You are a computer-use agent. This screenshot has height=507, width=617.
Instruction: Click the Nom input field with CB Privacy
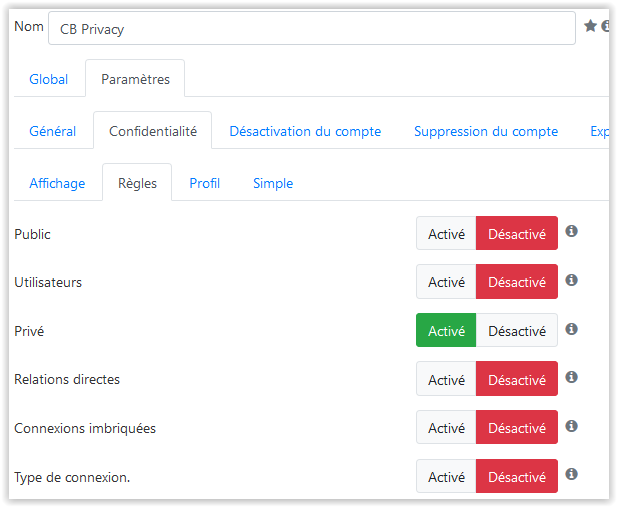312,28
